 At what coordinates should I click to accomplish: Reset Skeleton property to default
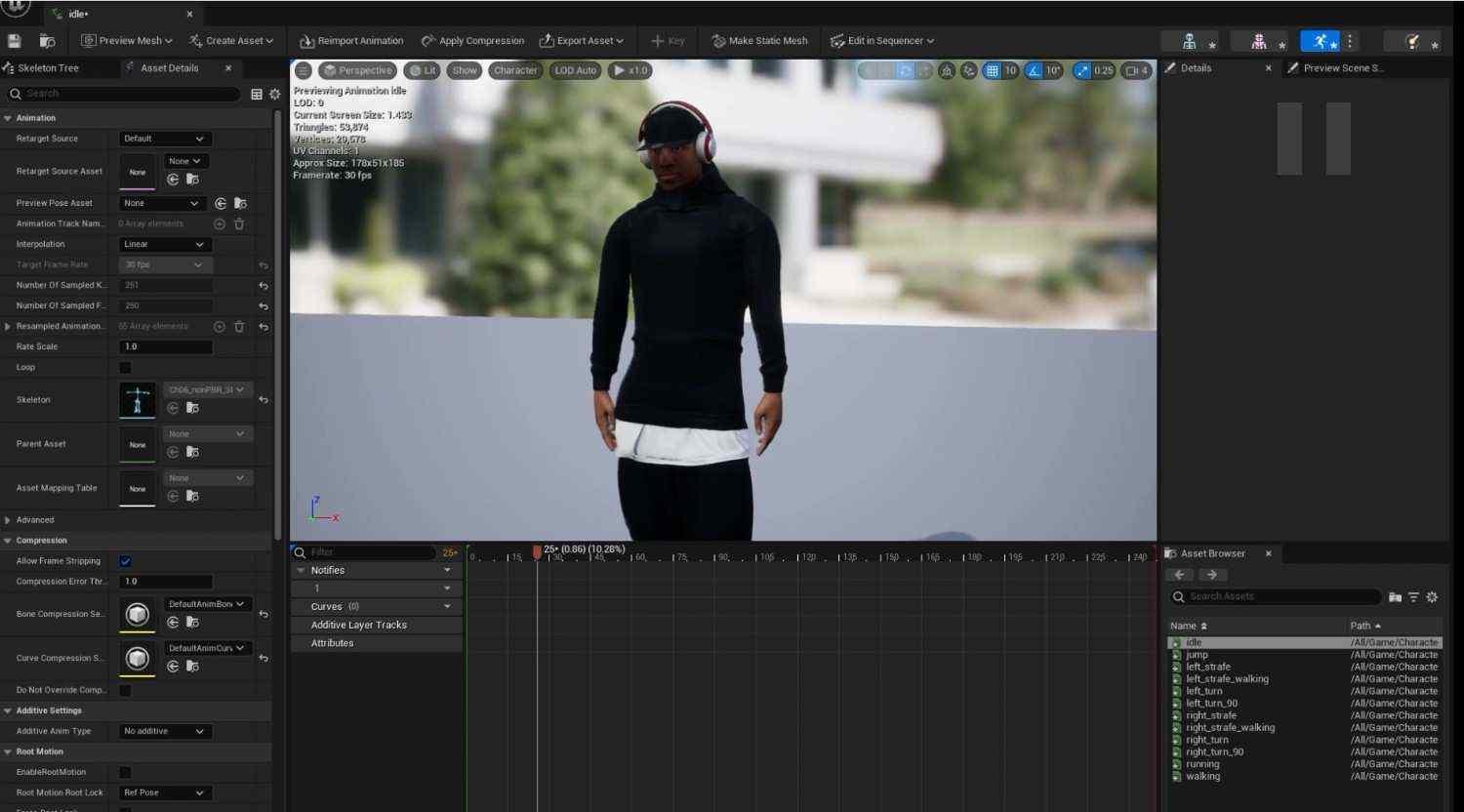264,400
